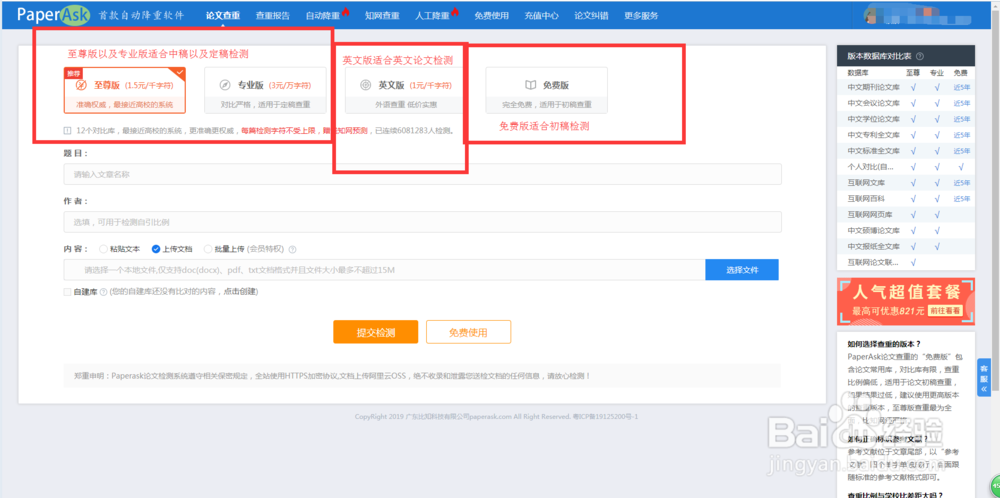Click the 郑重申明 privacy notice text
1000x498 pixels.
[x=332, y=376]
